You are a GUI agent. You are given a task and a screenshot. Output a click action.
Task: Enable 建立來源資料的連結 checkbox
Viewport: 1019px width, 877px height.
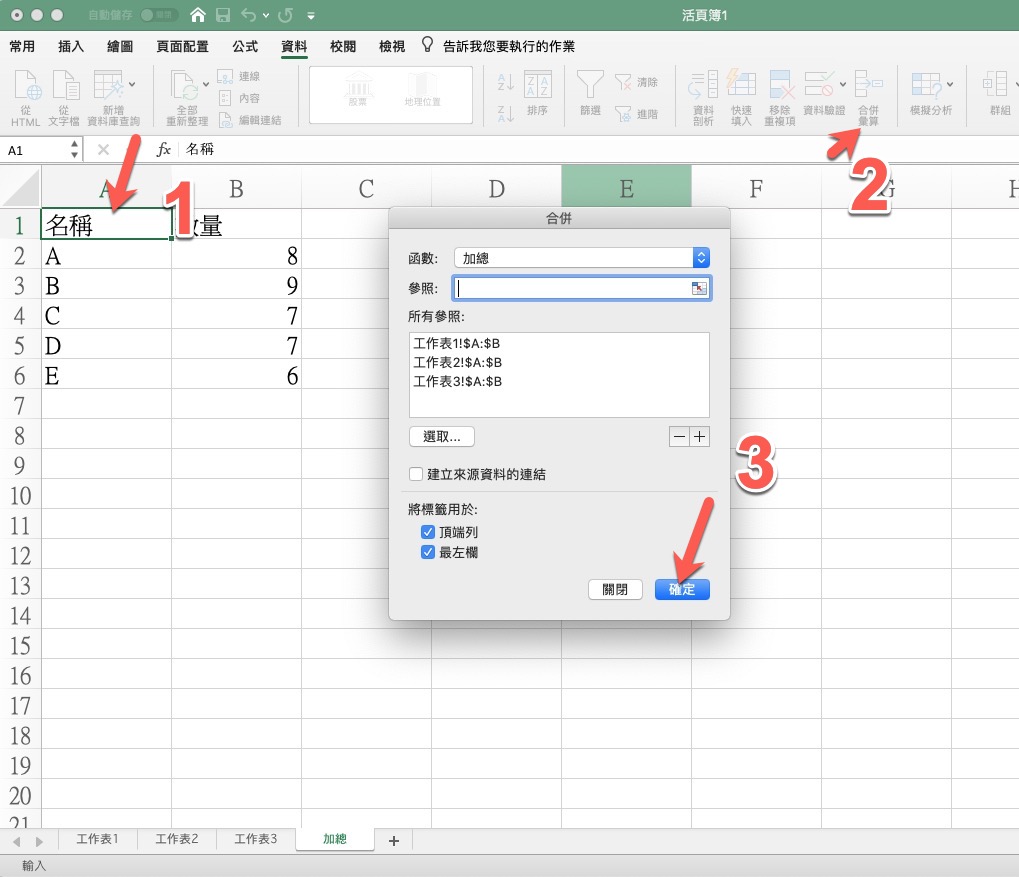coord(416,474)
